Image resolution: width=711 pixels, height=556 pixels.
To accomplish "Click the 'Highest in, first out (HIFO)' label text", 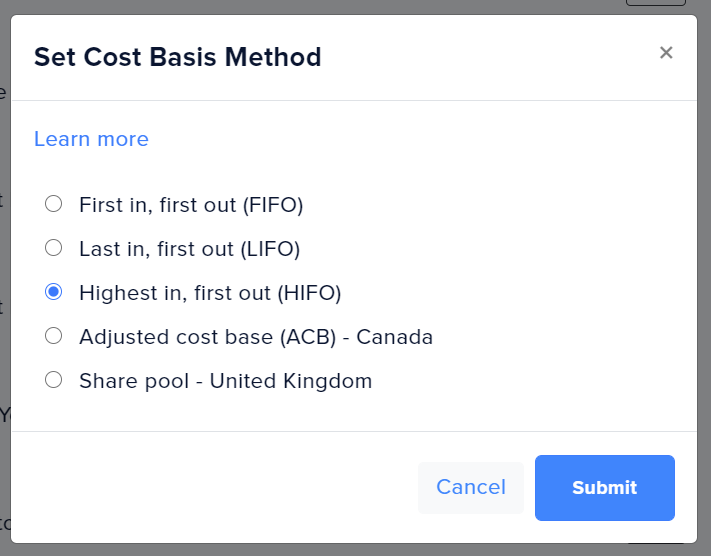I will (210, 293).
